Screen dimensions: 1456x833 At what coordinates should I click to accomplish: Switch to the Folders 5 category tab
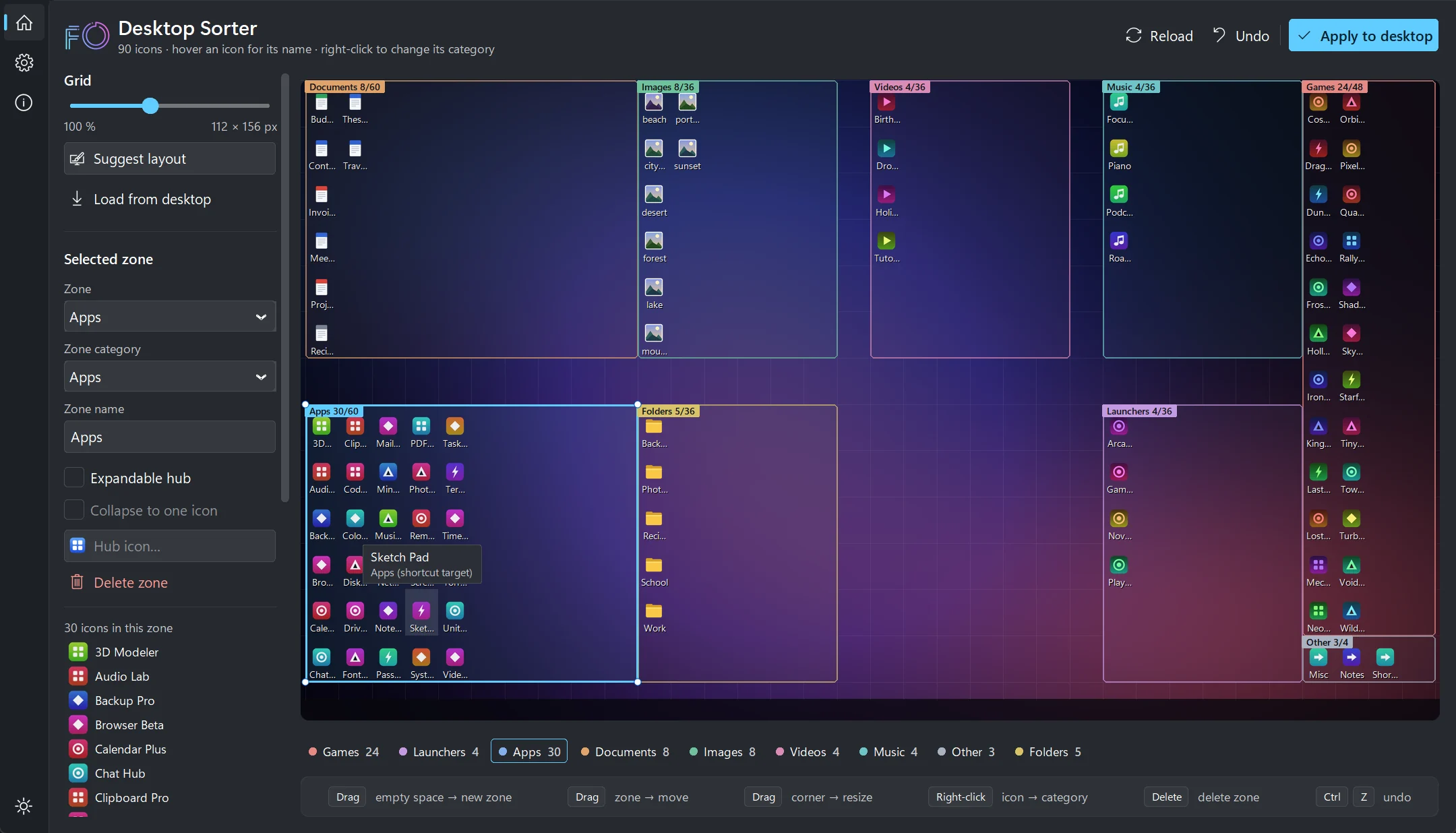(x=1048, y=751)
